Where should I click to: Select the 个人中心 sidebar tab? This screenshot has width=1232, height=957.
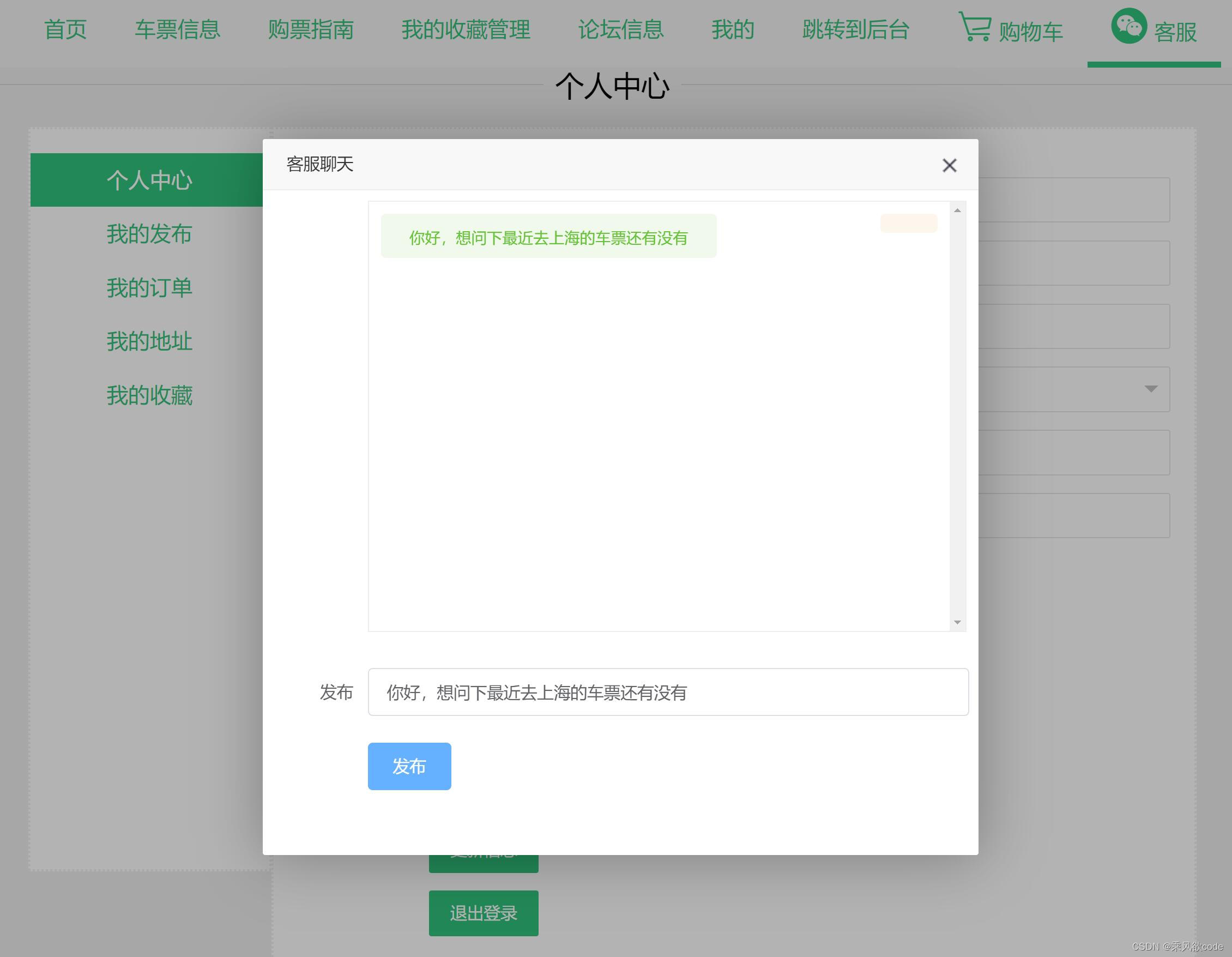pos(149,180)
